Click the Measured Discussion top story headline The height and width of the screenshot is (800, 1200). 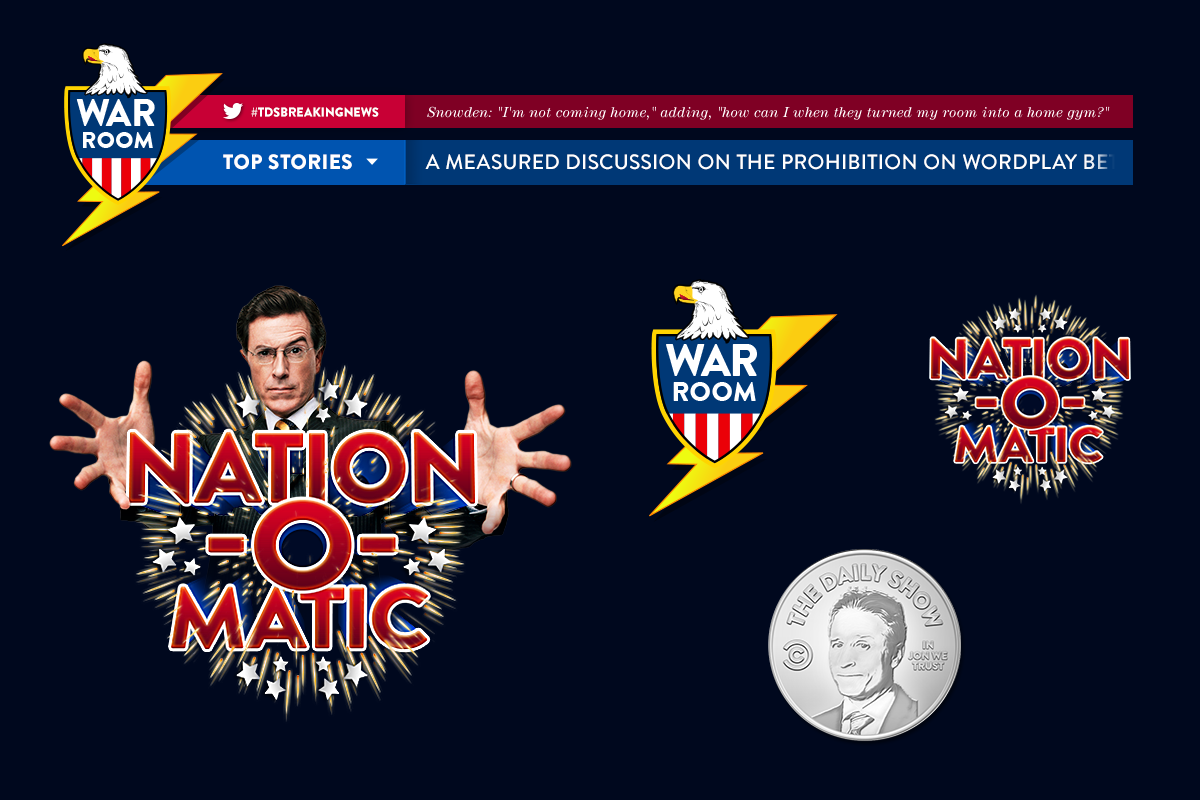click(x=766, y=162)
